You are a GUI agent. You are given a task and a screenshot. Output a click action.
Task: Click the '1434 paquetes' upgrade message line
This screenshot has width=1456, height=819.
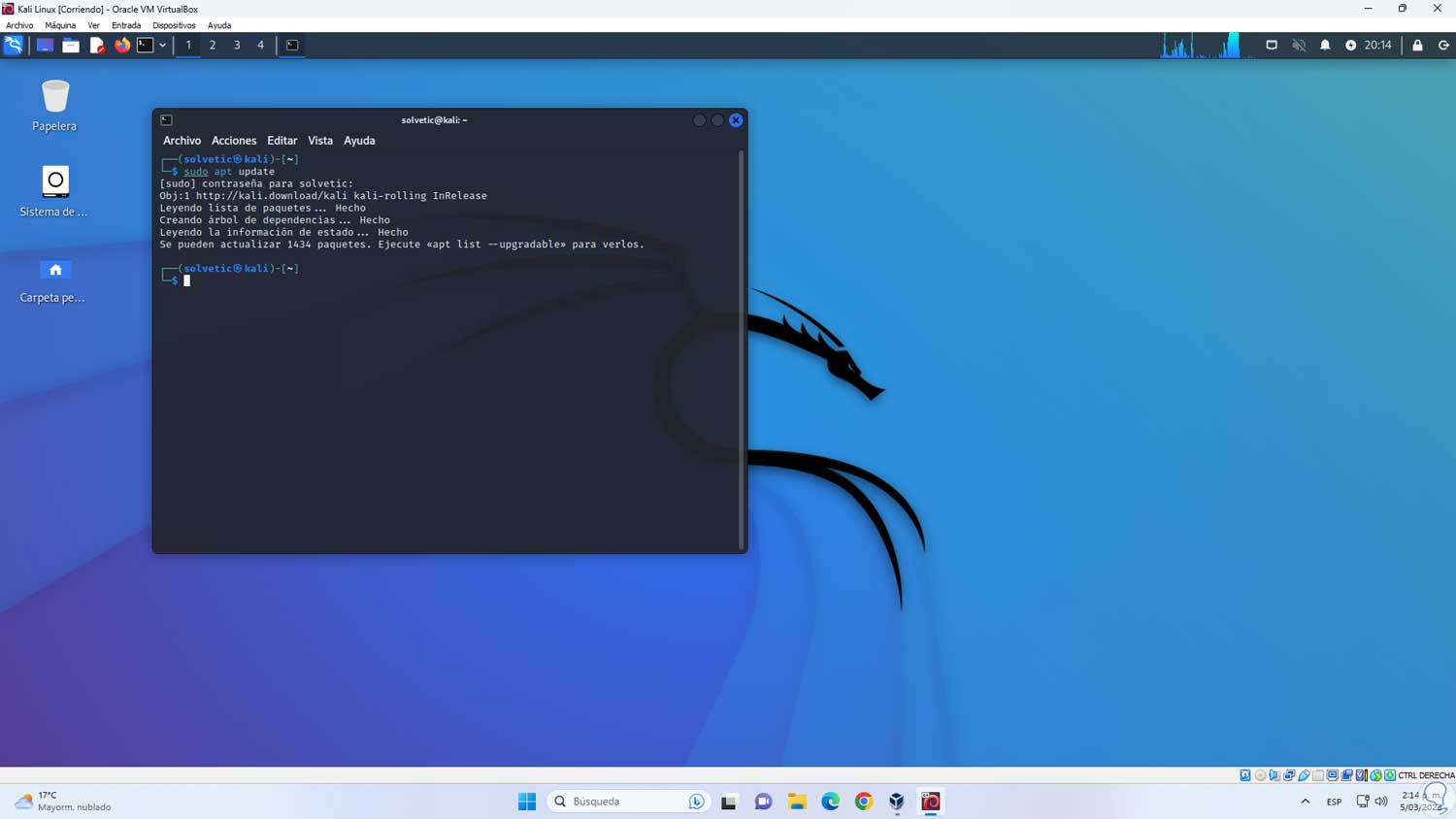(402, 245)
